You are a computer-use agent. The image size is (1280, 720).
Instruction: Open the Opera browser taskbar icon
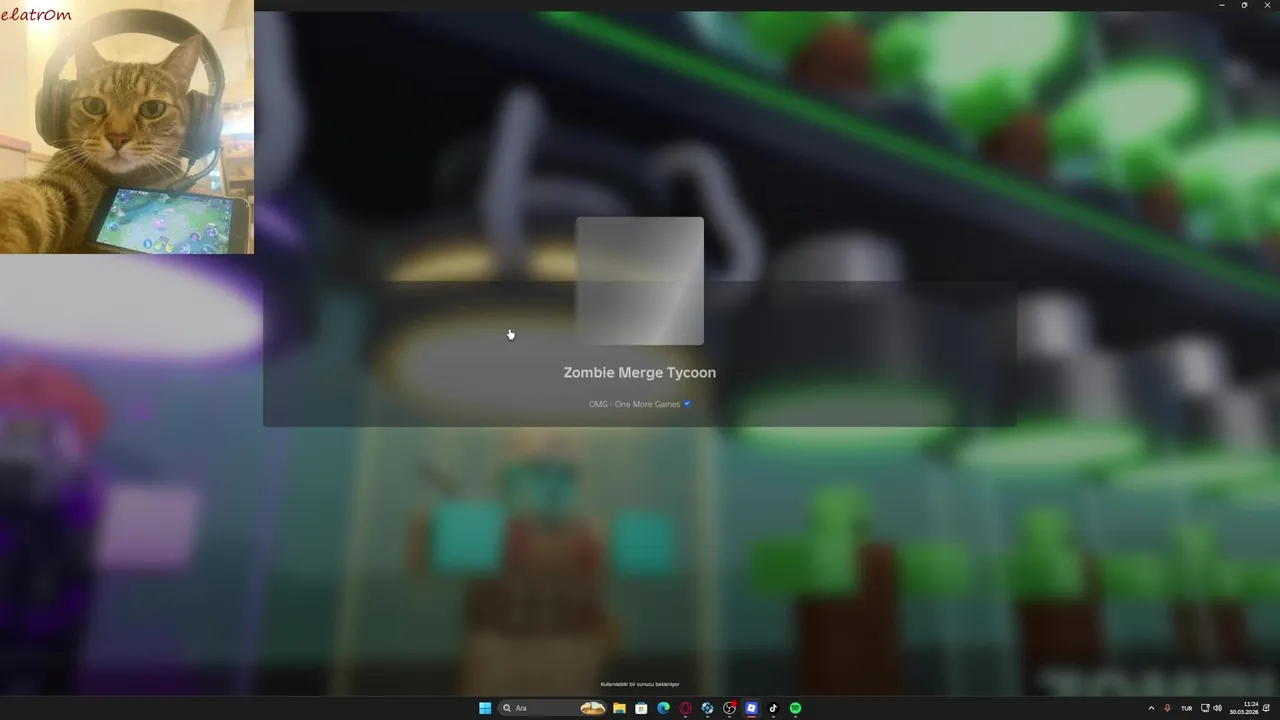pos(685,708)
